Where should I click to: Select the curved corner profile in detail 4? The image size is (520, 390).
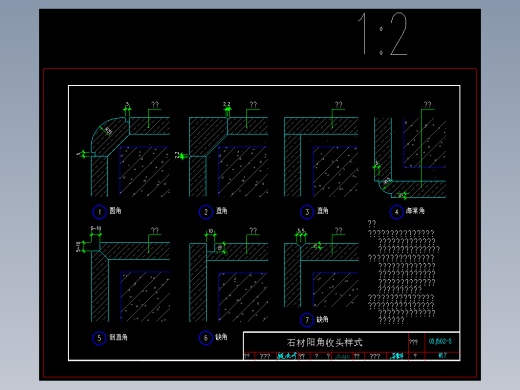[383, 187]
